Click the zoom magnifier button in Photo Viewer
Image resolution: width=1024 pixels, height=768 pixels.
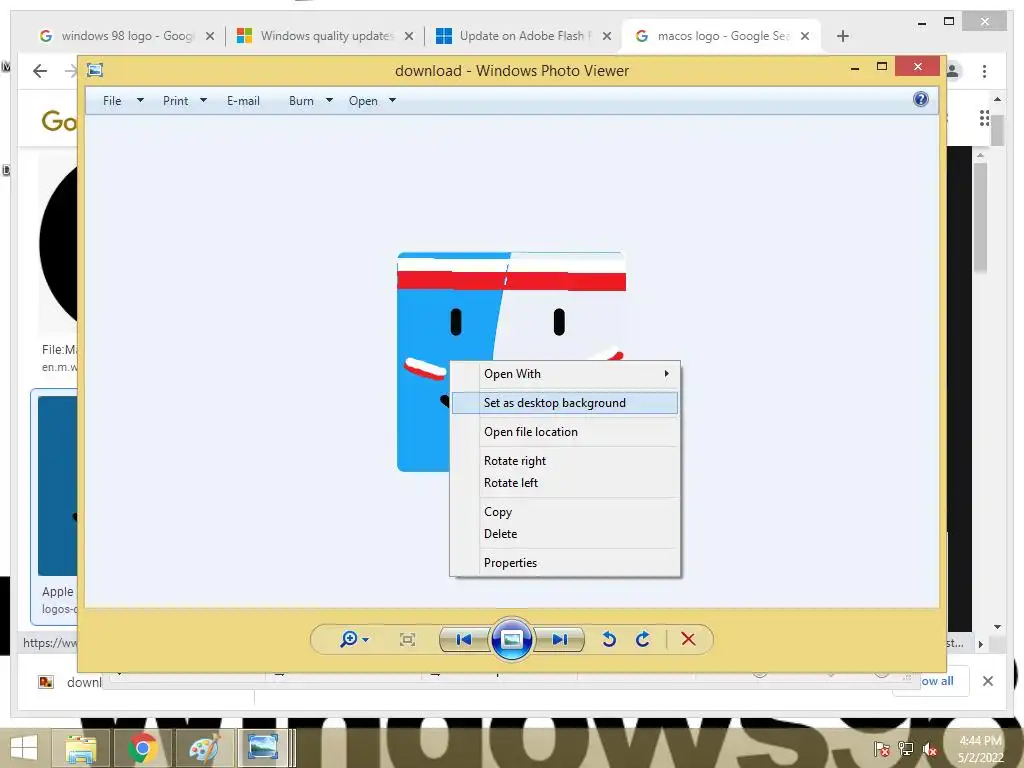click(x=354, y=639)
